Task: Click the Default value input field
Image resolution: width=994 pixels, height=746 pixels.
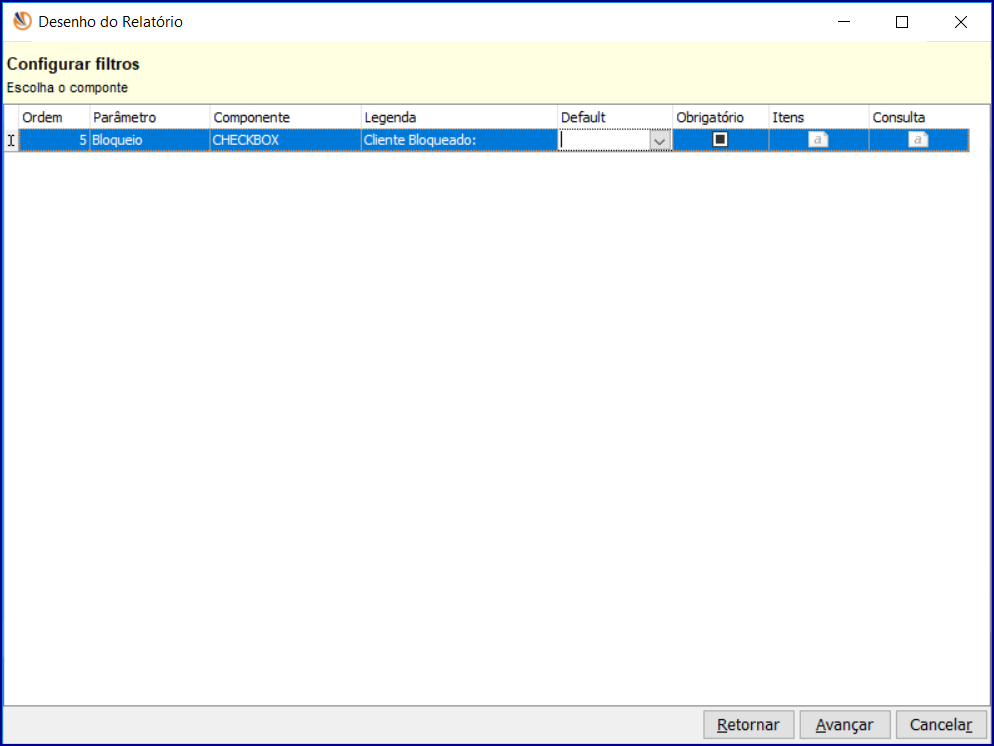Action: click(604, 140)
